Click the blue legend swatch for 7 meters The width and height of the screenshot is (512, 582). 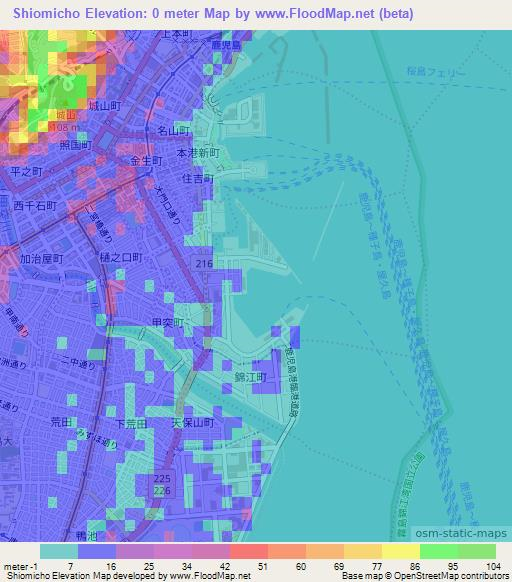tap(97, 551)
